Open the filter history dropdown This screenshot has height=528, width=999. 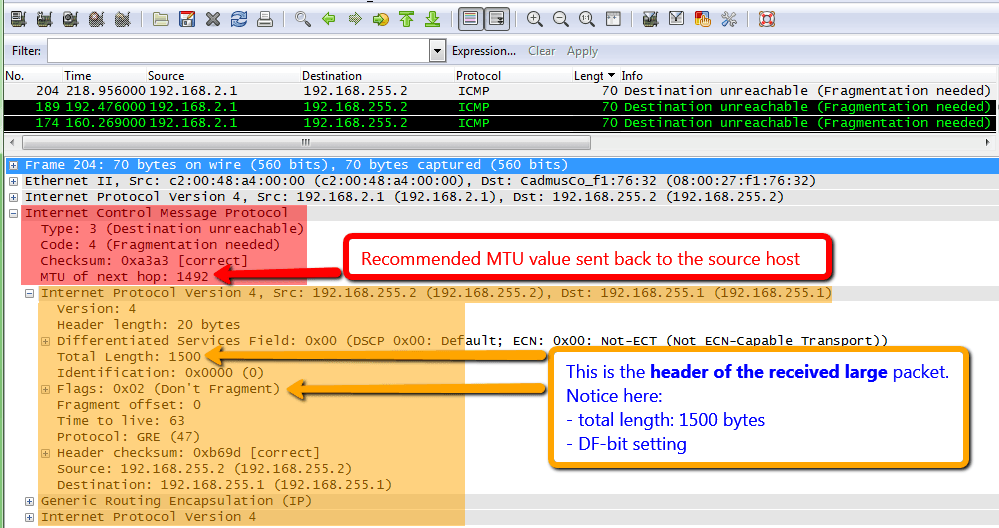tap(437, 51)
